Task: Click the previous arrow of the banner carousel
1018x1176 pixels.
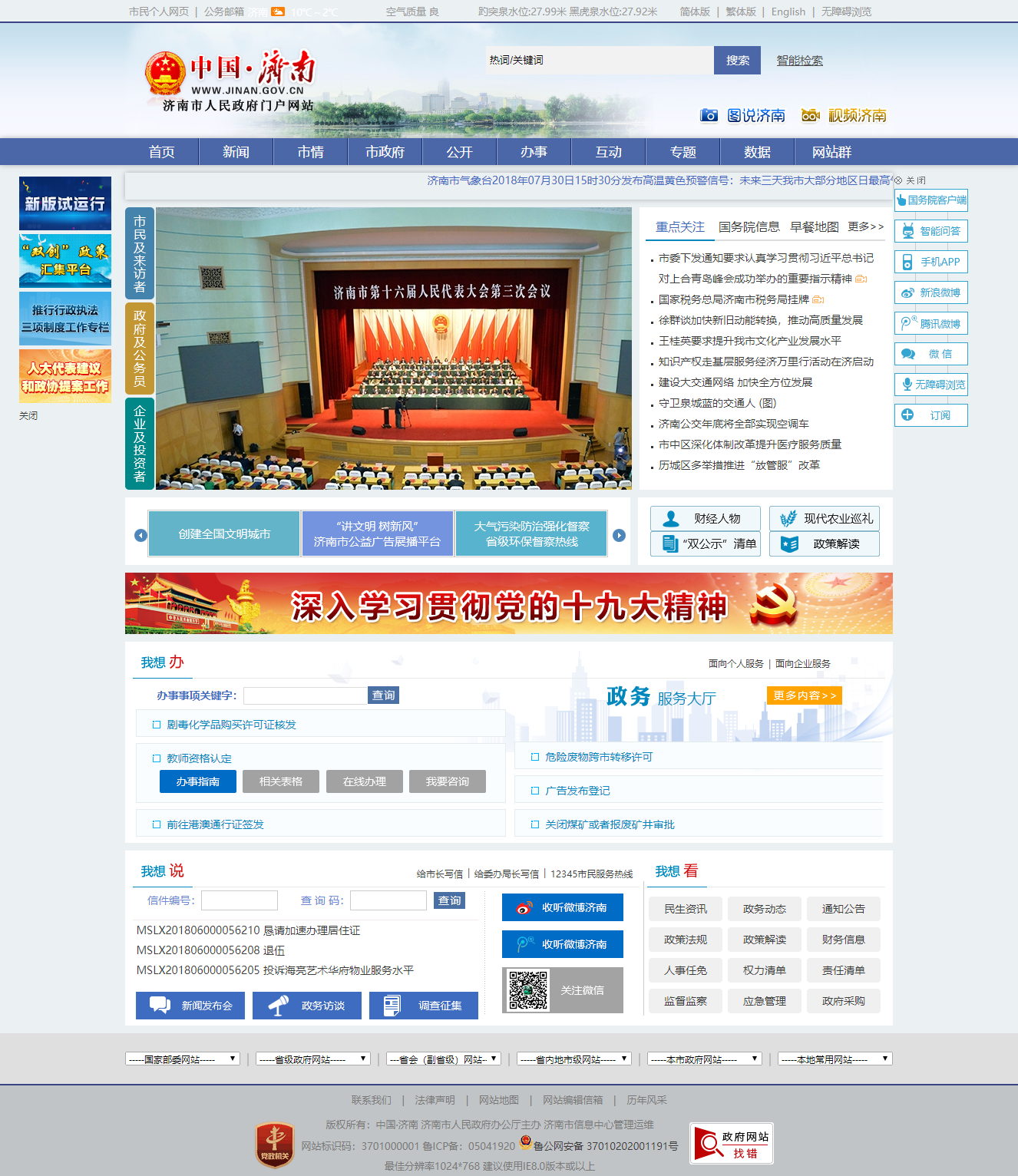Action: coord(140,535)
